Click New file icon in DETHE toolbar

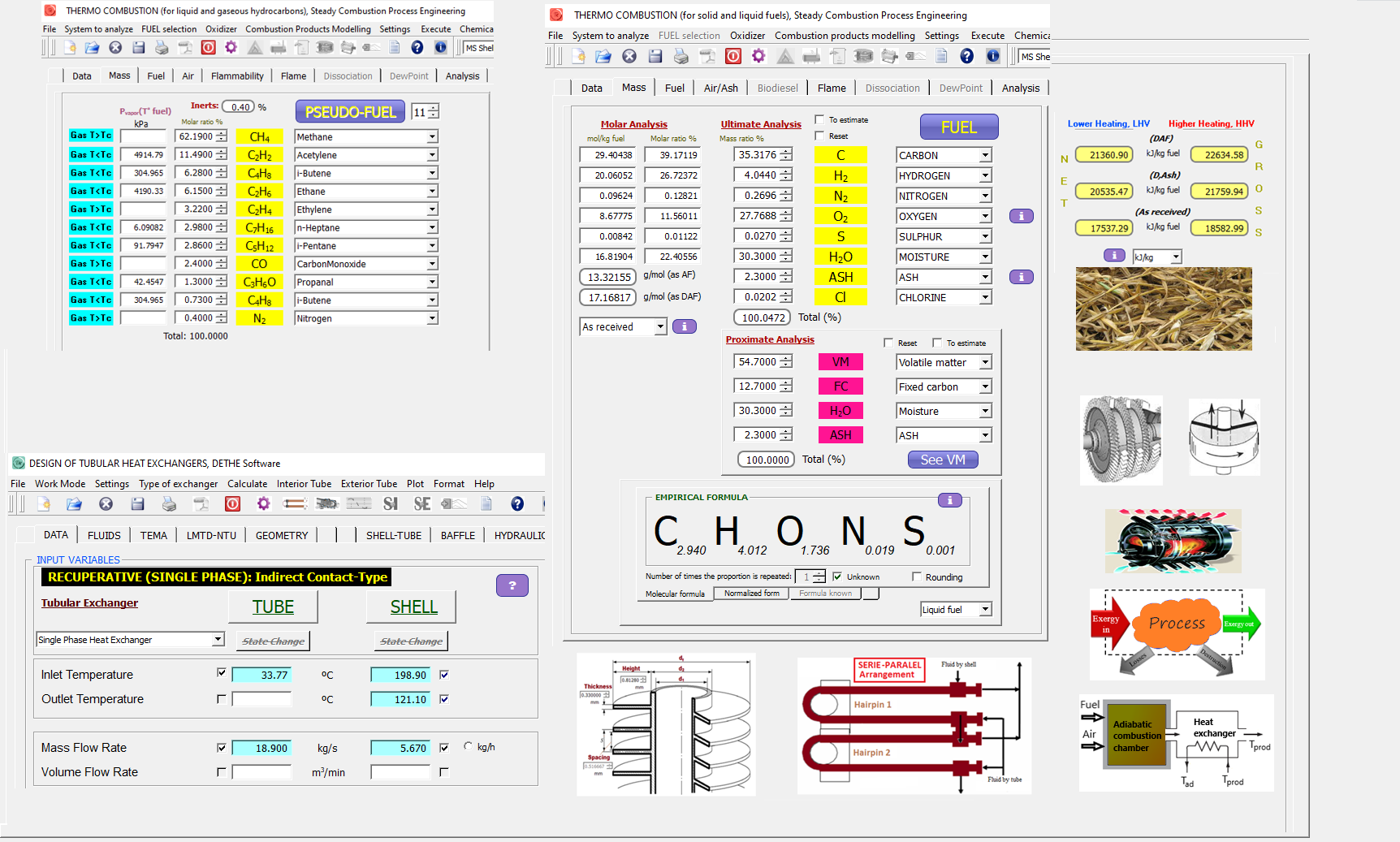[44, 504]
